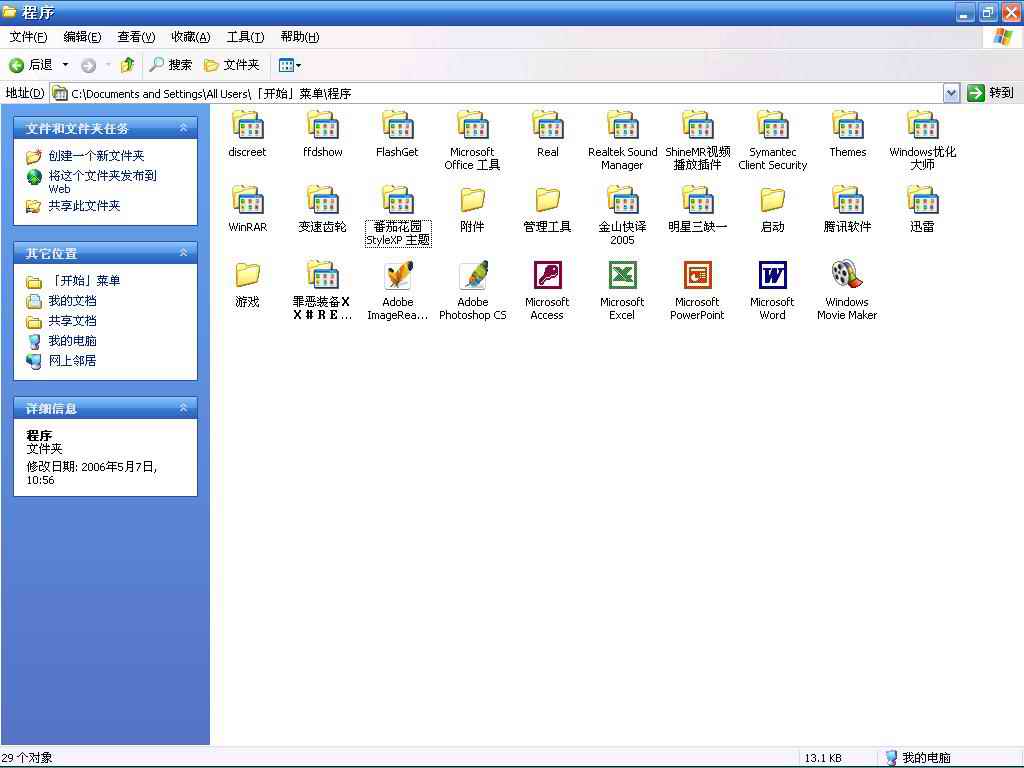This screenshot has height=768, width=1024.
Task: Select the Windows Movie Maker icon
Action: [x=846, y=276]
